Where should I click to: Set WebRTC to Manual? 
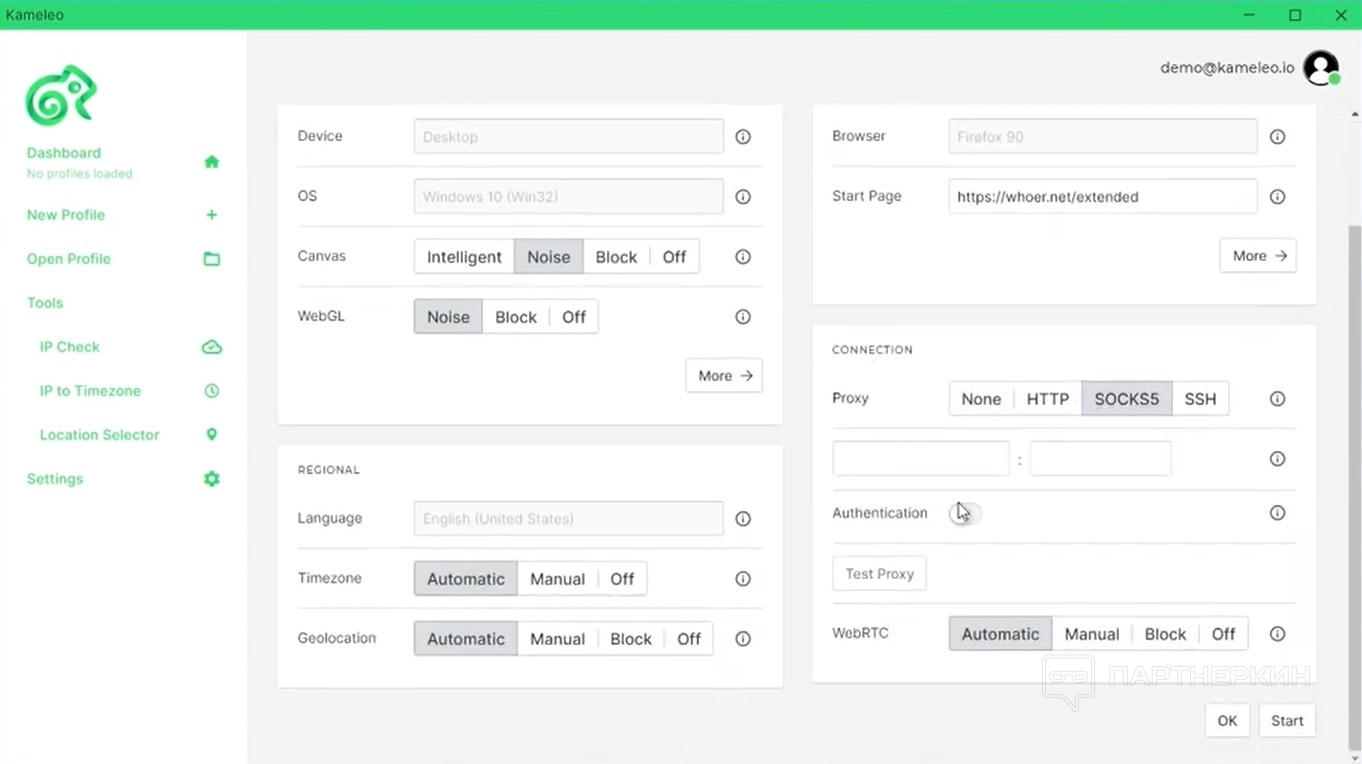(x=1092, y=634)
